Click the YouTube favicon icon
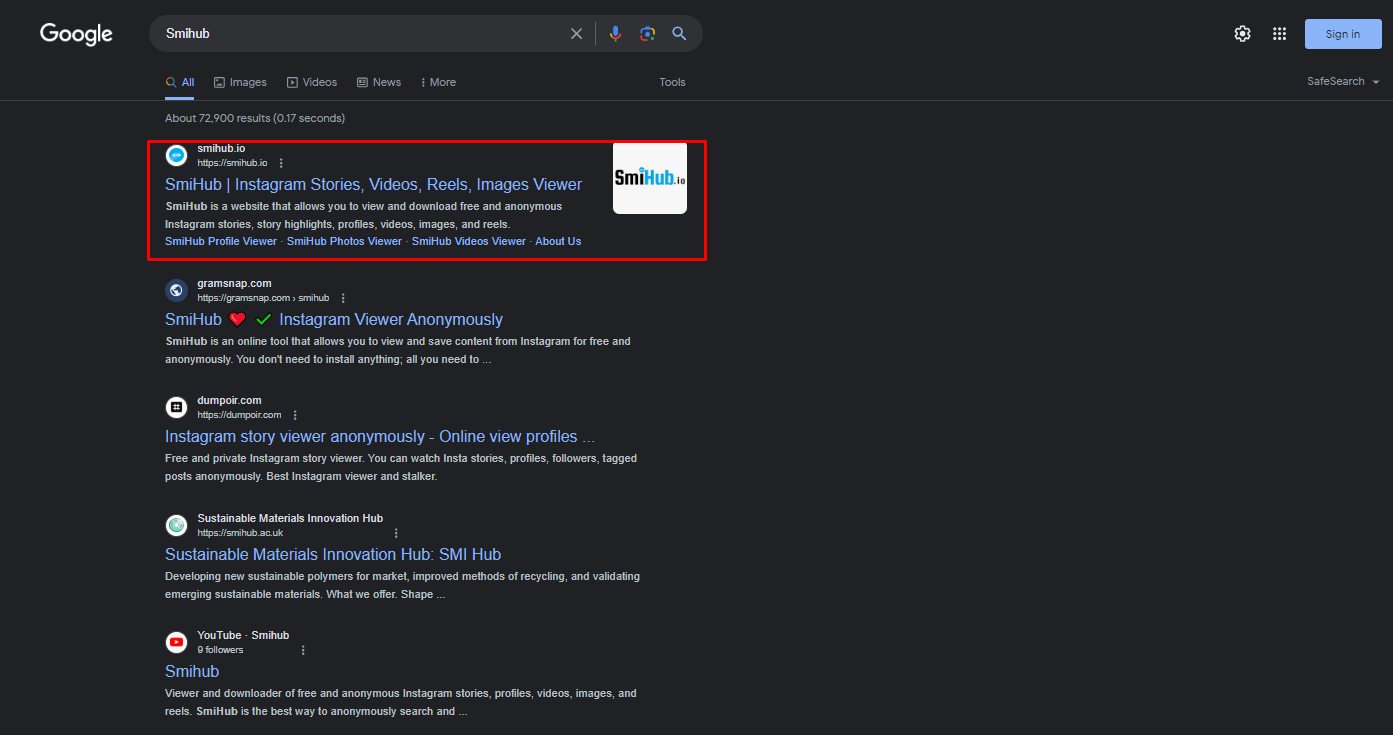Viewport: 1393px width, 735px height. coord(176,642)
